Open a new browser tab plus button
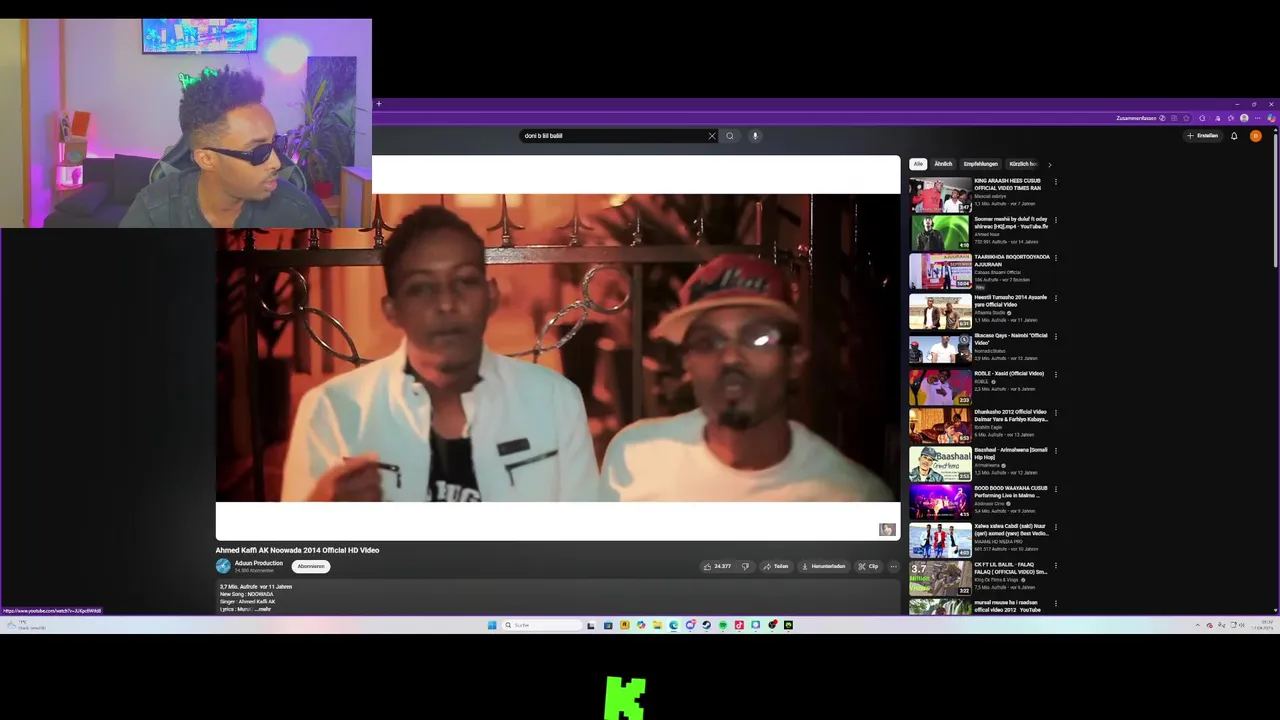This screenshot has width=1280, height=720. (378, 104)
